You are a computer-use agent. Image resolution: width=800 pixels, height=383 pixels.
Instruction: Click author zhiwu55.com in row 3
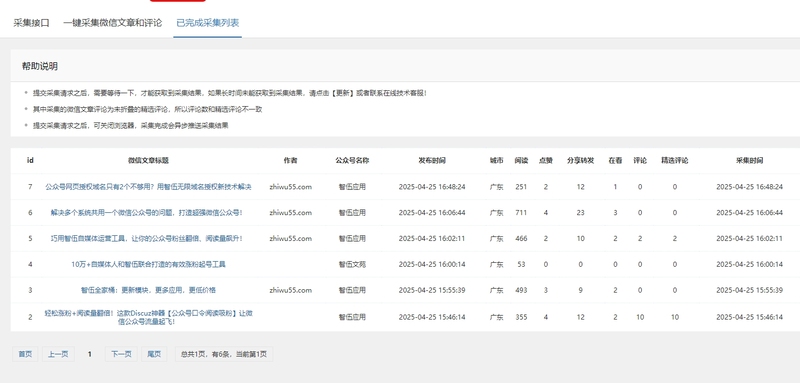[x=290, y=290]
